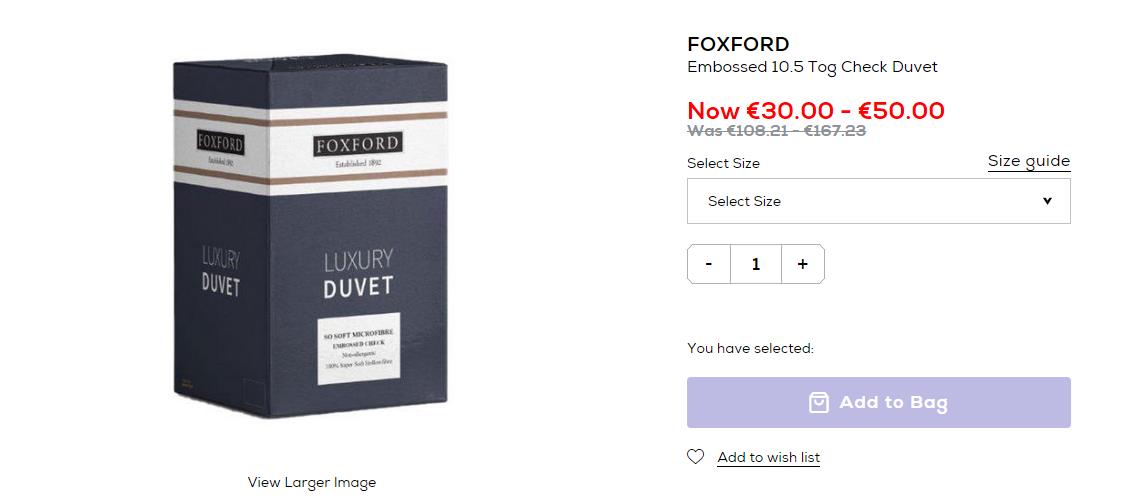The height and width of the screenshot is (500, 1130).
Task: Click the quantity input field showing 1
Action: (x=756, y=264)
